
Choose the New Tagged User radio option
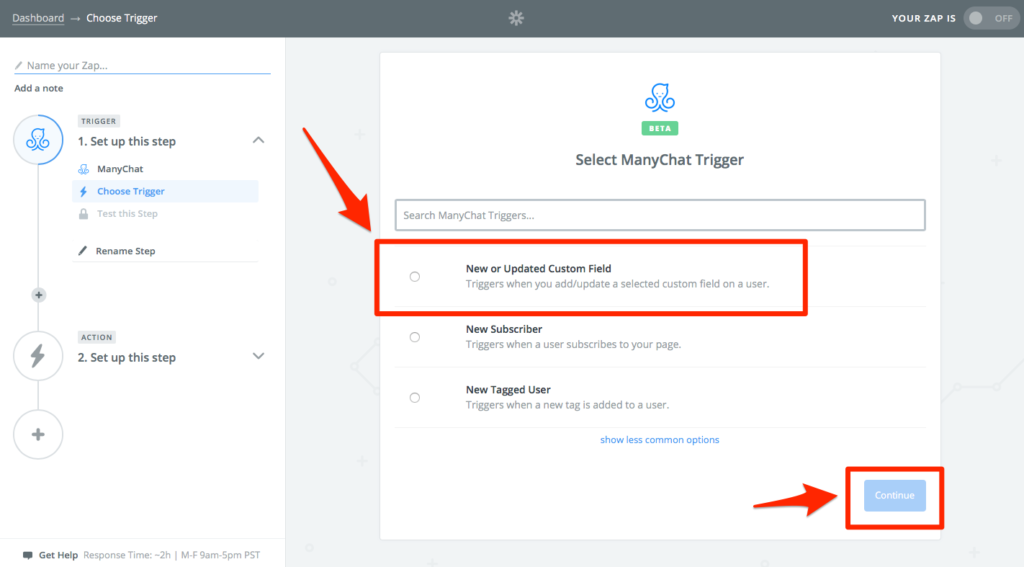tap(415, 397)
